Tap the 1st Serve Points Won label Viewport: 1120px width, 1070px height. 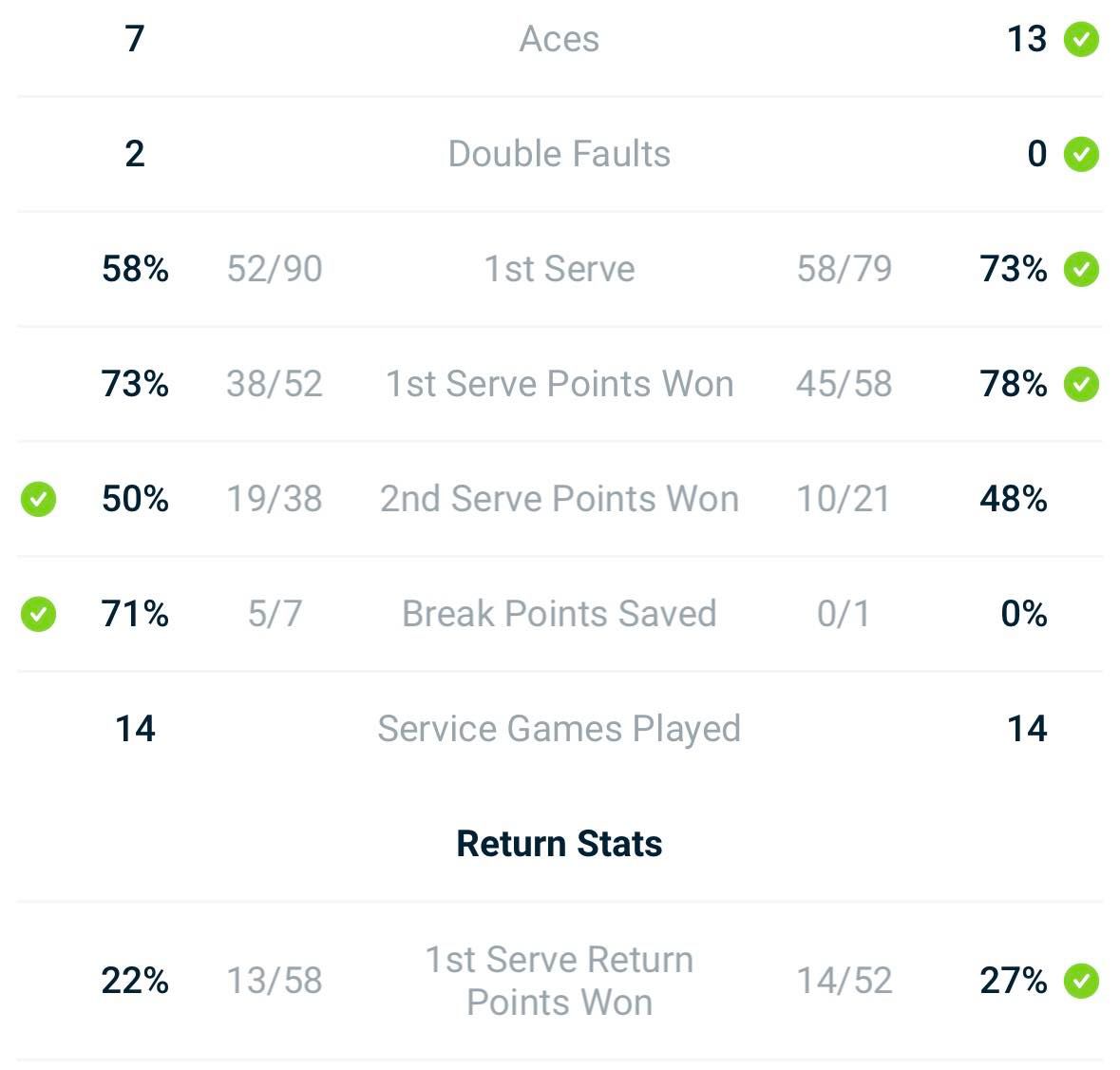click(x=560, y=384)
